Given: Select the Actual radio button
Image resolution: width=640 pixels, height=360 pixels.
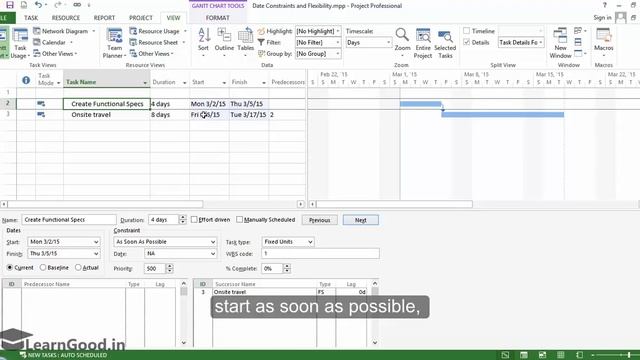Looking at the screenshot, I should coord(78,268).
